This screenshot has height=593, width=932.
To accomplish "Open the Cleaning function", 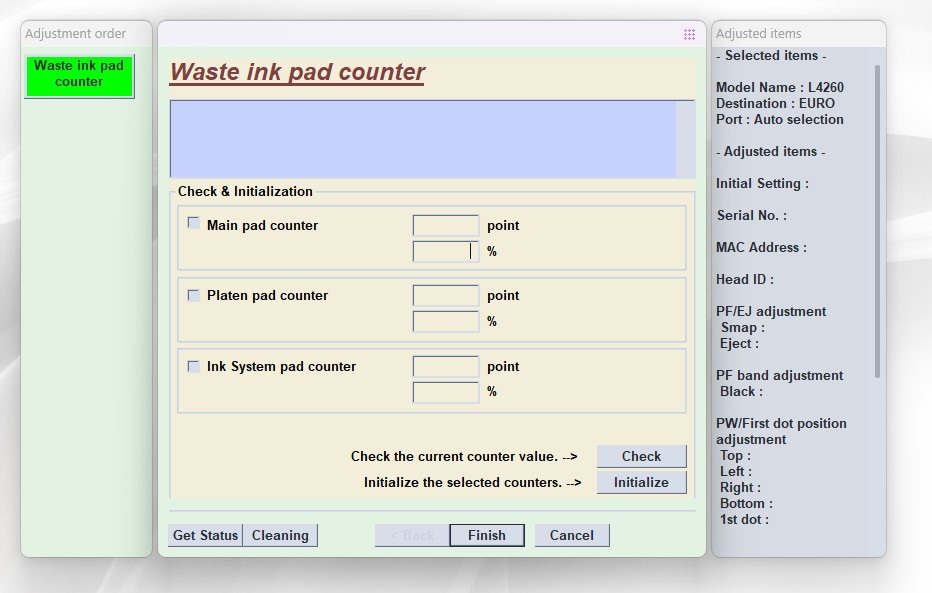I will click(x=280, y=535).
